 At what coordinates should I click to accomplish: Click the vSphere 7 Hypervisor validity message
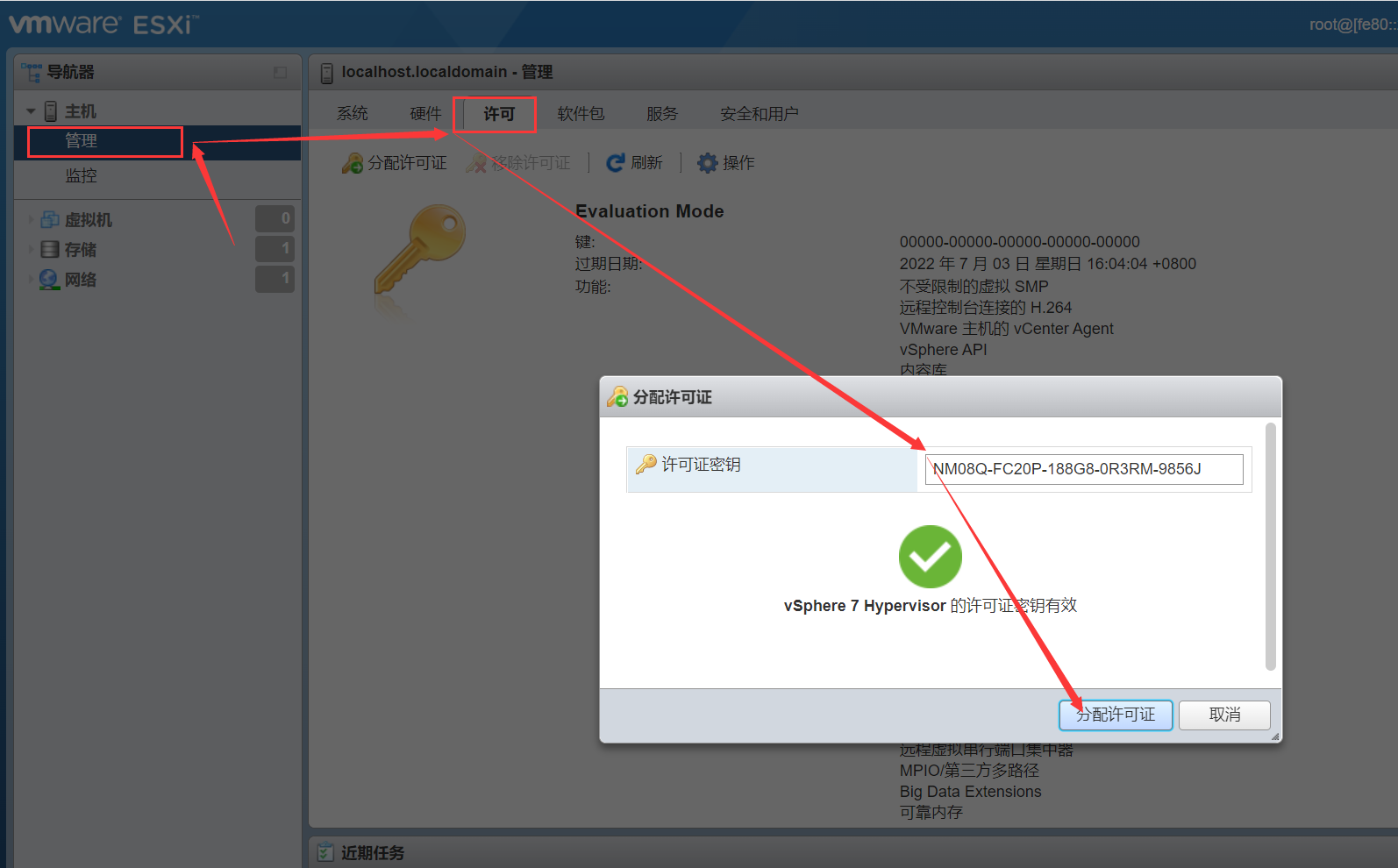(931, 606)
